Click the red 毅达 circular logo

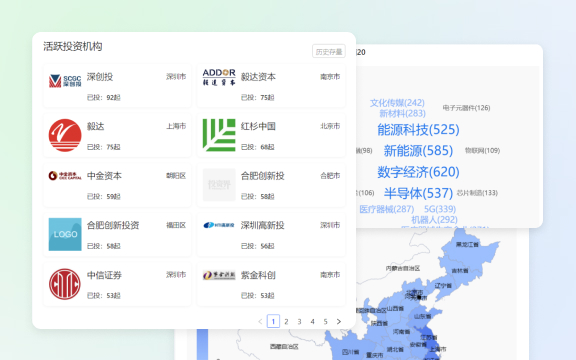coord(65,135)
